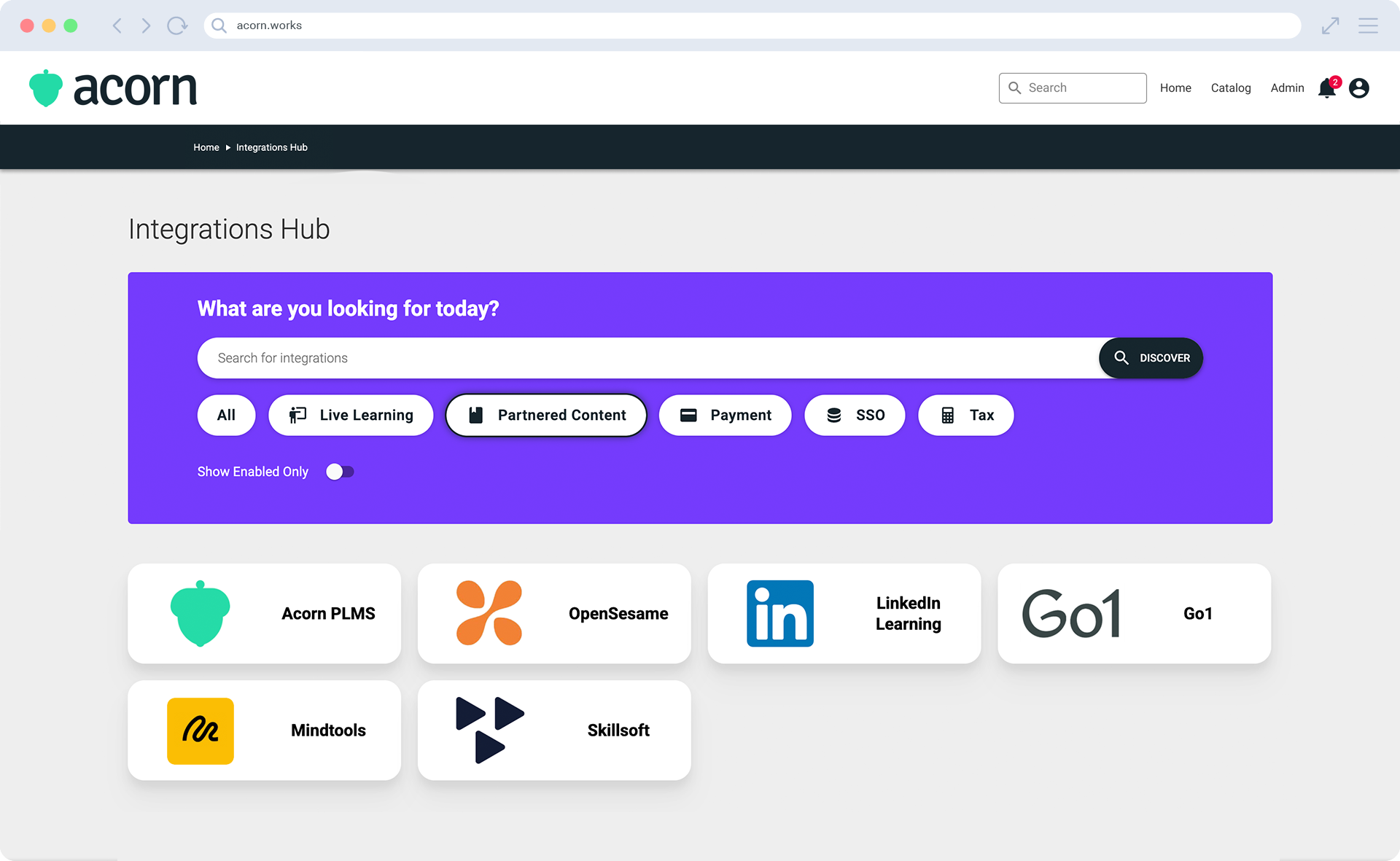
Task: Click the LinkedIn Learning logo icon
Action: pos(779,613)
